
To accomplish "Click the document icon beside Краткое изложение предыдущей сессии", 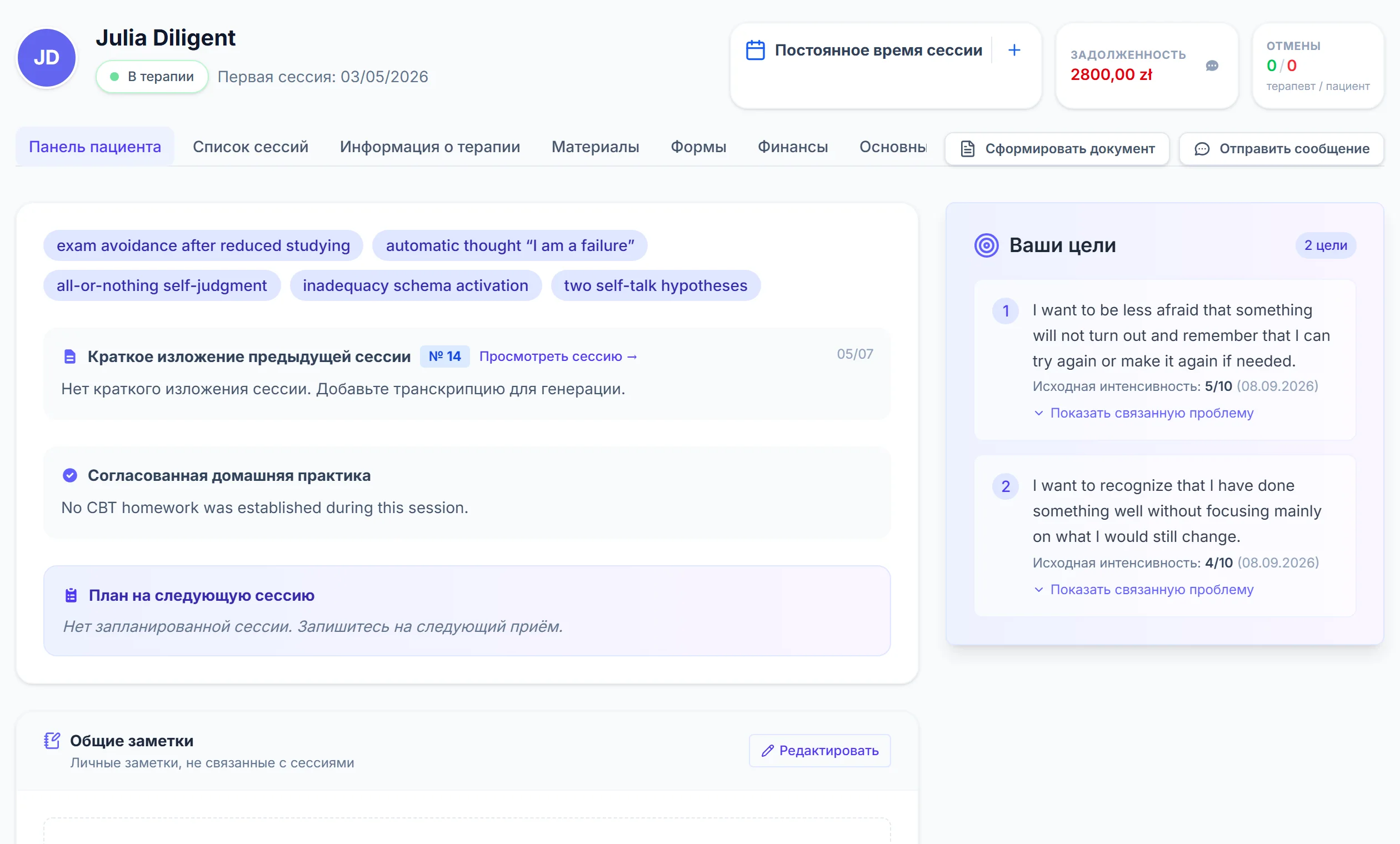I will pyautogui.click(x=70, y=356).
